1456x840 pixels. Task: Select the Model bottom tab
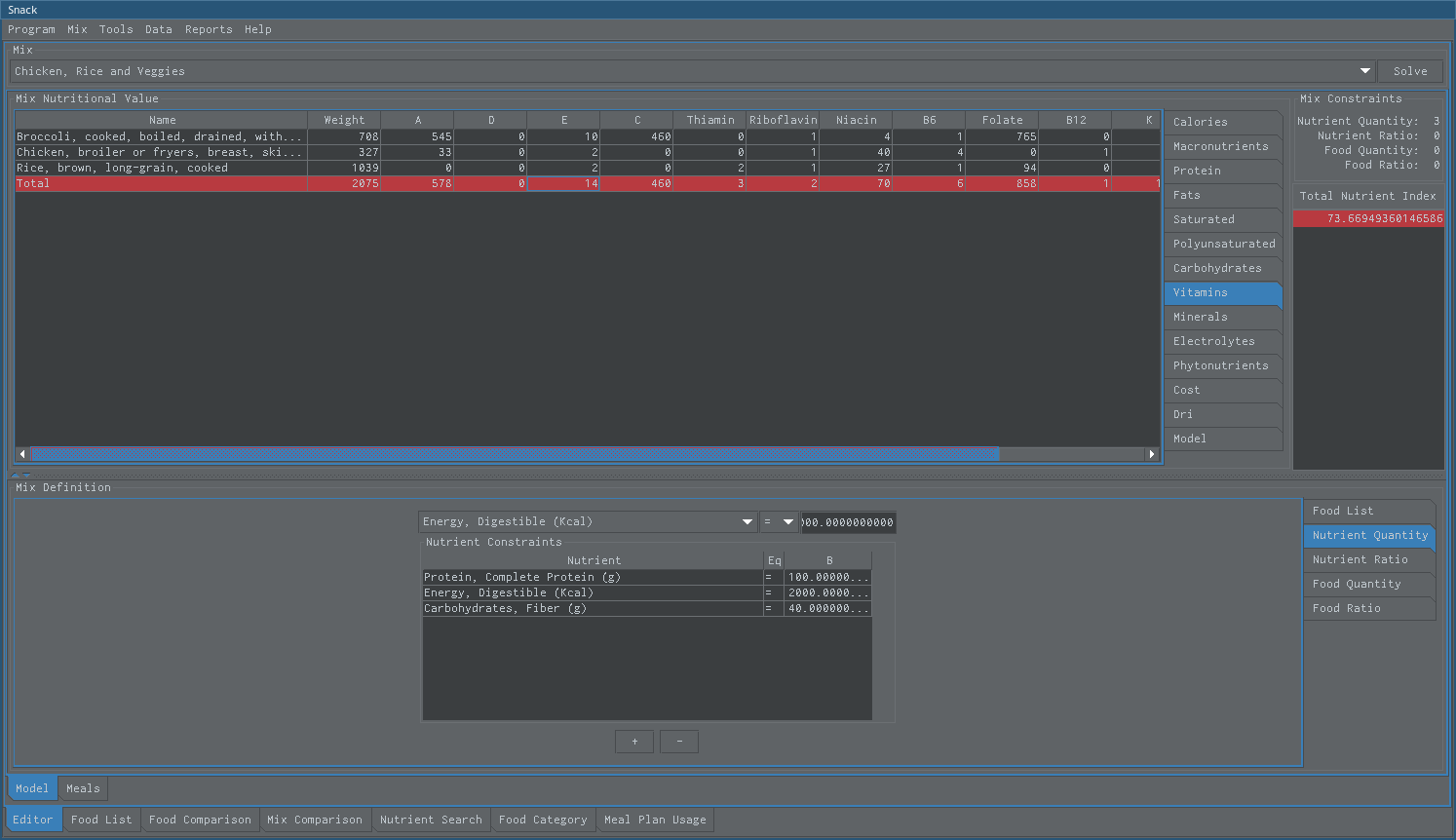(x=32, y=788)
